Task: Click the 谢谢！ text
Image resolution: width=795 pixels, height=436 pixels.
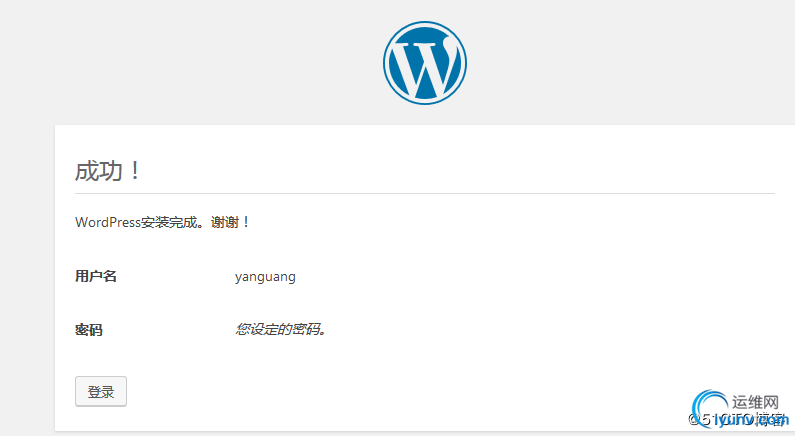Action: pos(231,222)
